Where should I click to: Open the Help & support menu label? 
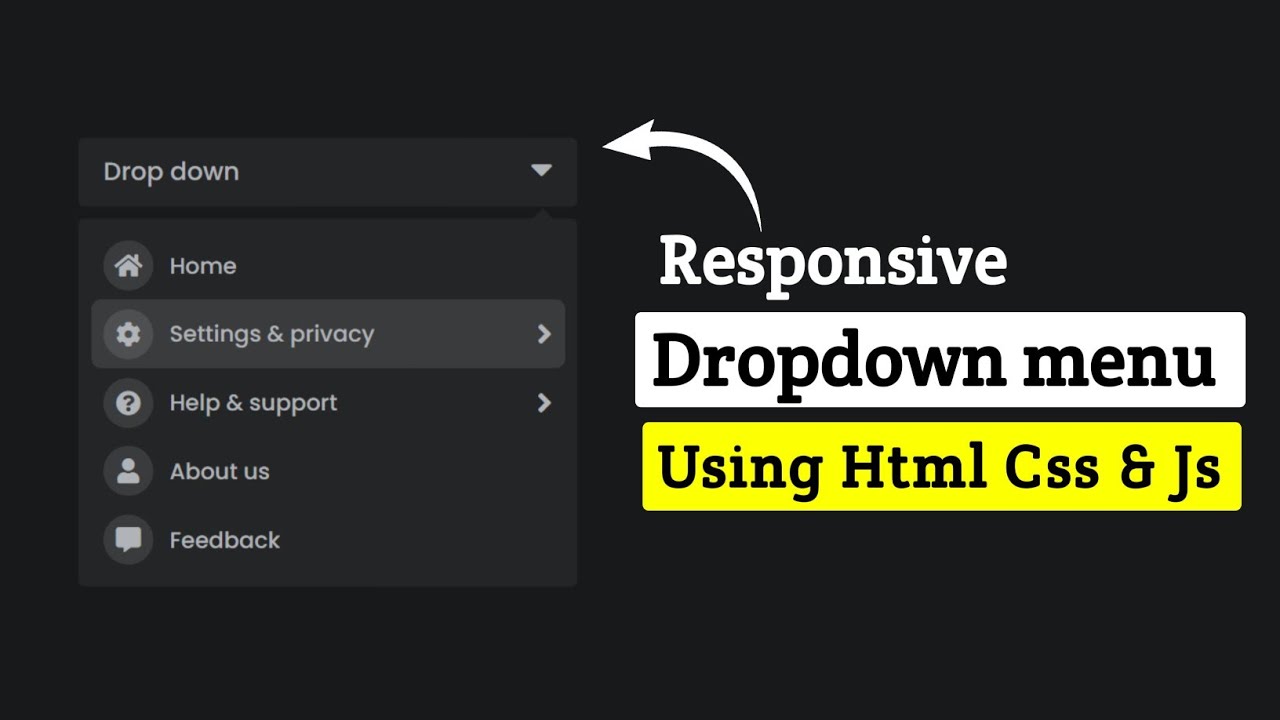tap(254, 403)
